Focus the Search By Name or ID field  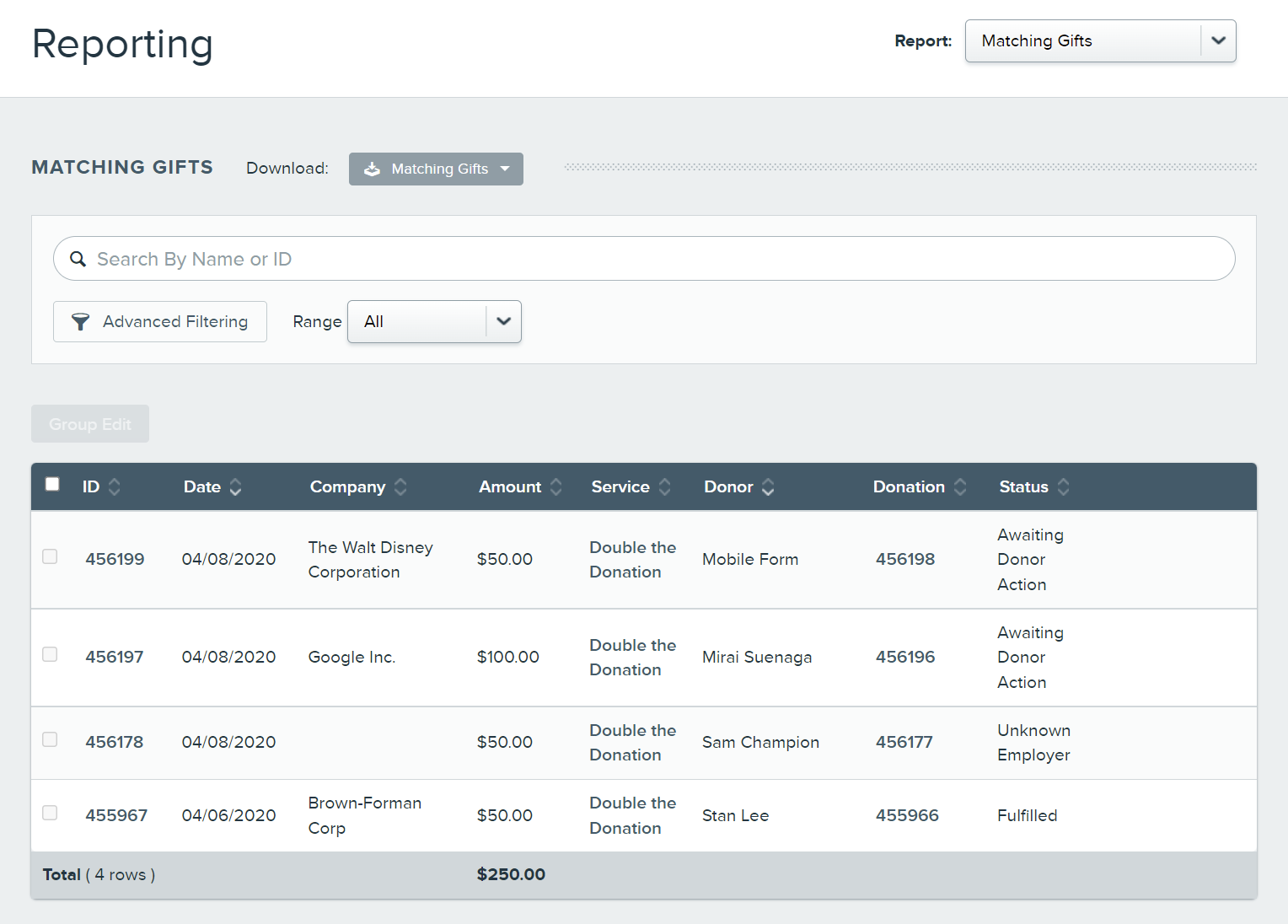point(644,259)
